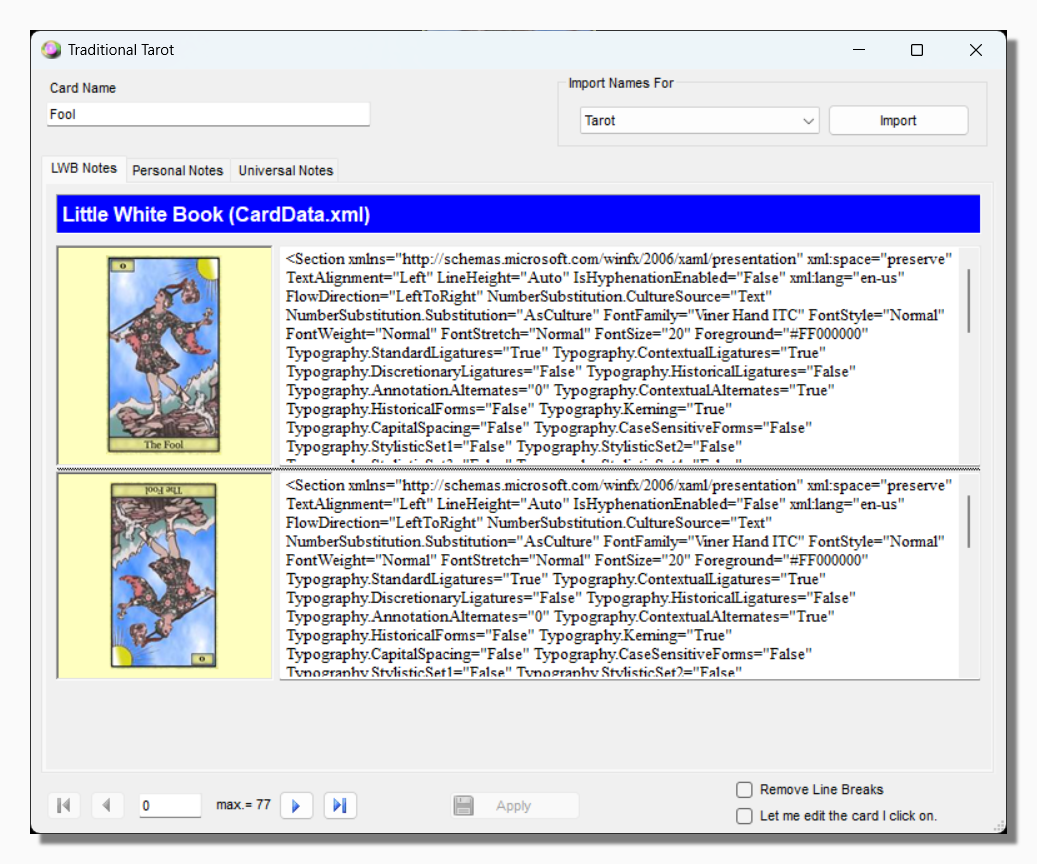Go to the previous card record
Viewport: 1037px width, 864px height.
tap(107, 805)
